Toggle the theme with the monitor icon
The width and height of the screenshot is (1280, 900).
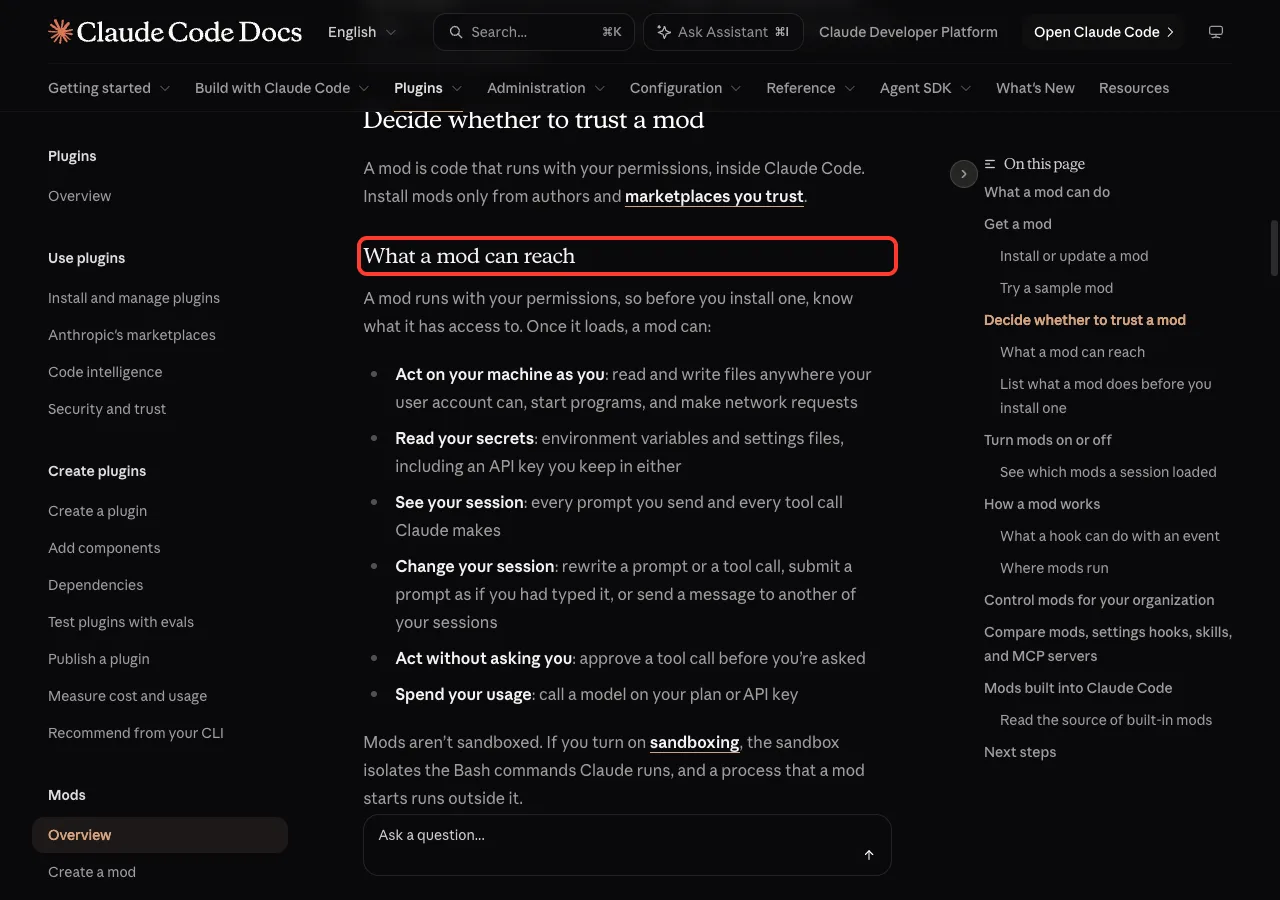1216,32
